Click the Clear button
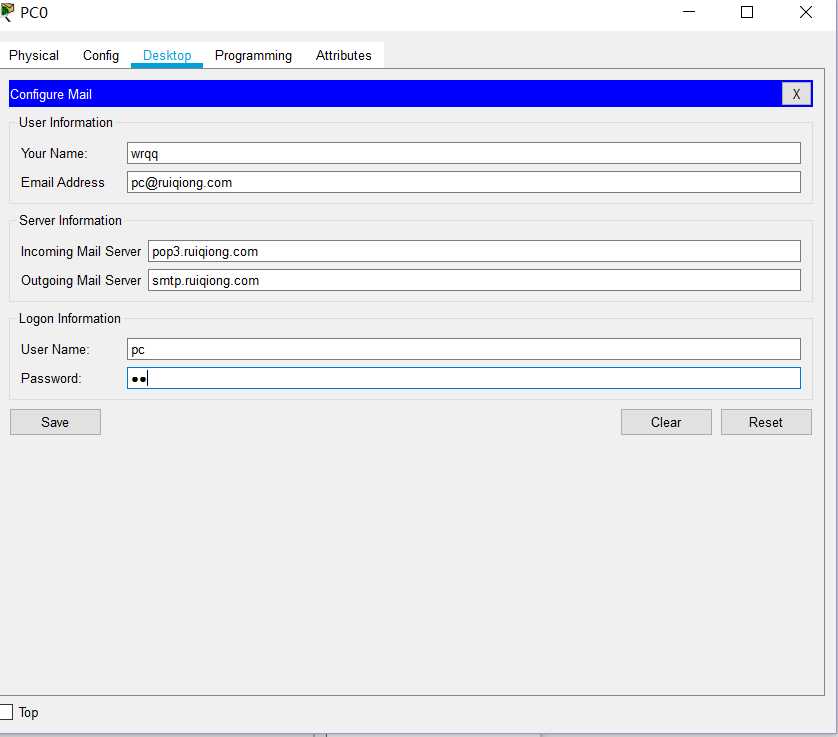Image resolution: width=838 pixels, height=737 pixels. (x=666, y=422)
